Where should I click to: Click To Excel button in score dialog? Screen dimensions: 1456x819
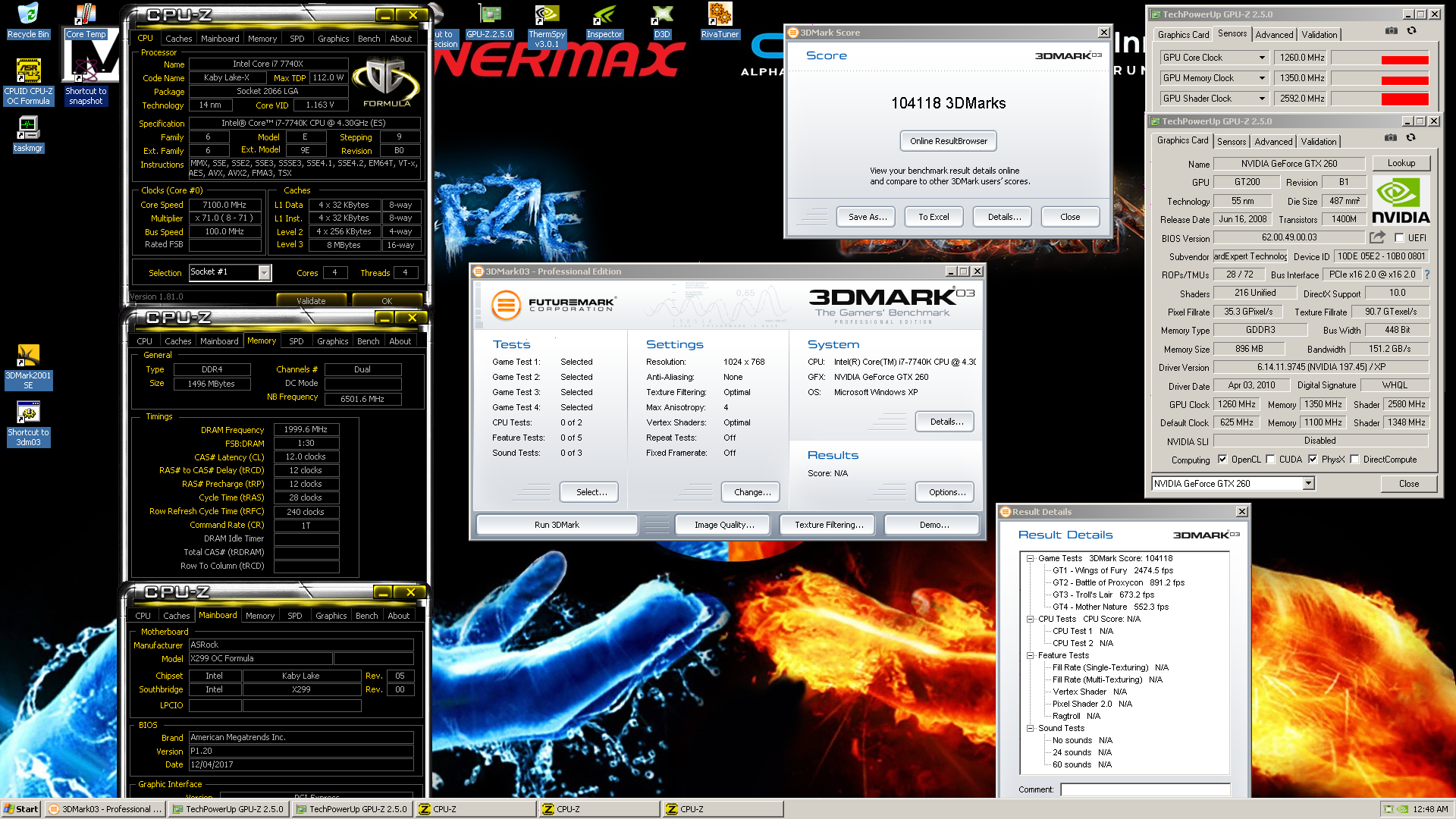pyautogui.click(x=934, y=217)
